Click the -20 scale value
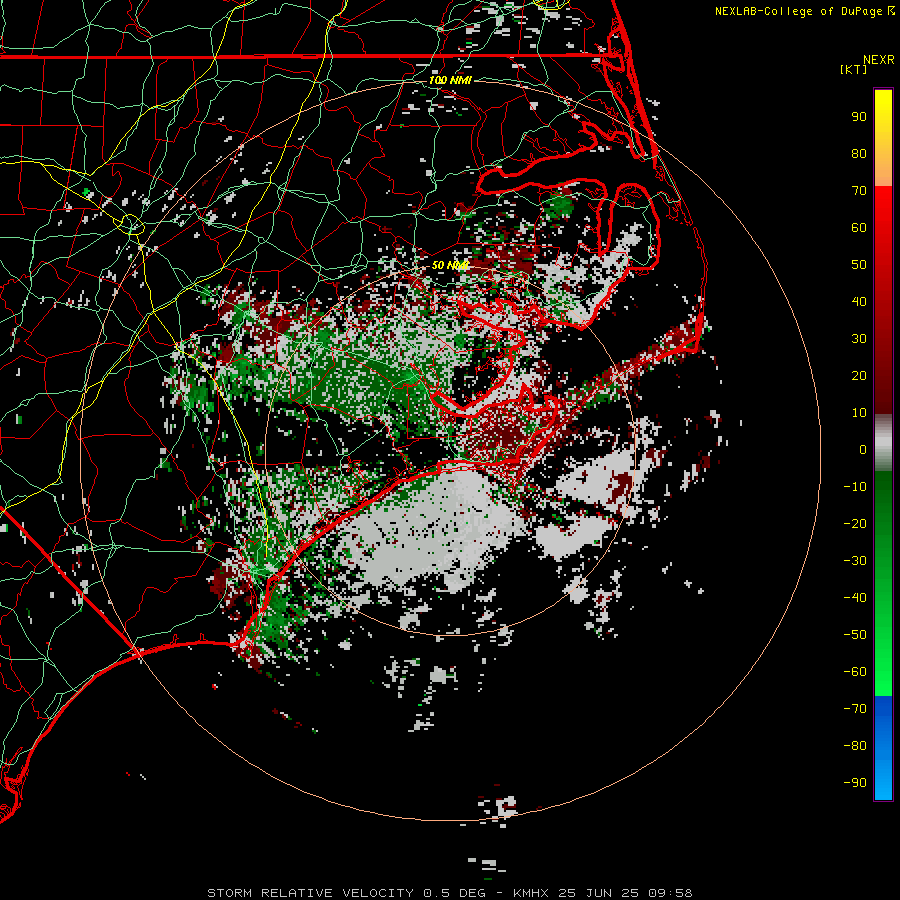The width and height of the screenshot is (900, 900). point(855,524)
